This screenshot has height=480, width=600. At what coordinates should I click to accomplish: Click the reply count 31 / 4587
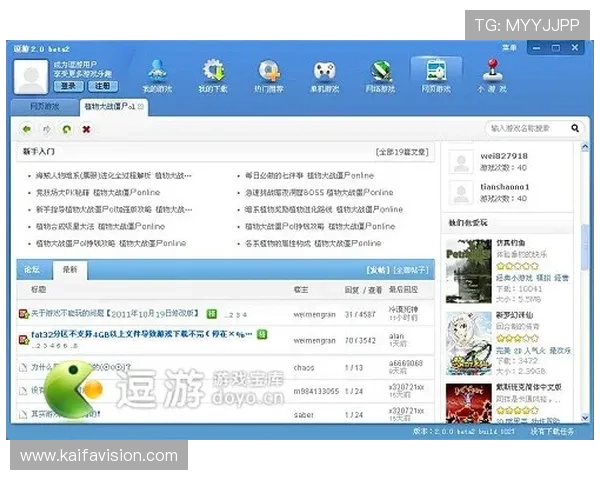[x=360, y=315]
